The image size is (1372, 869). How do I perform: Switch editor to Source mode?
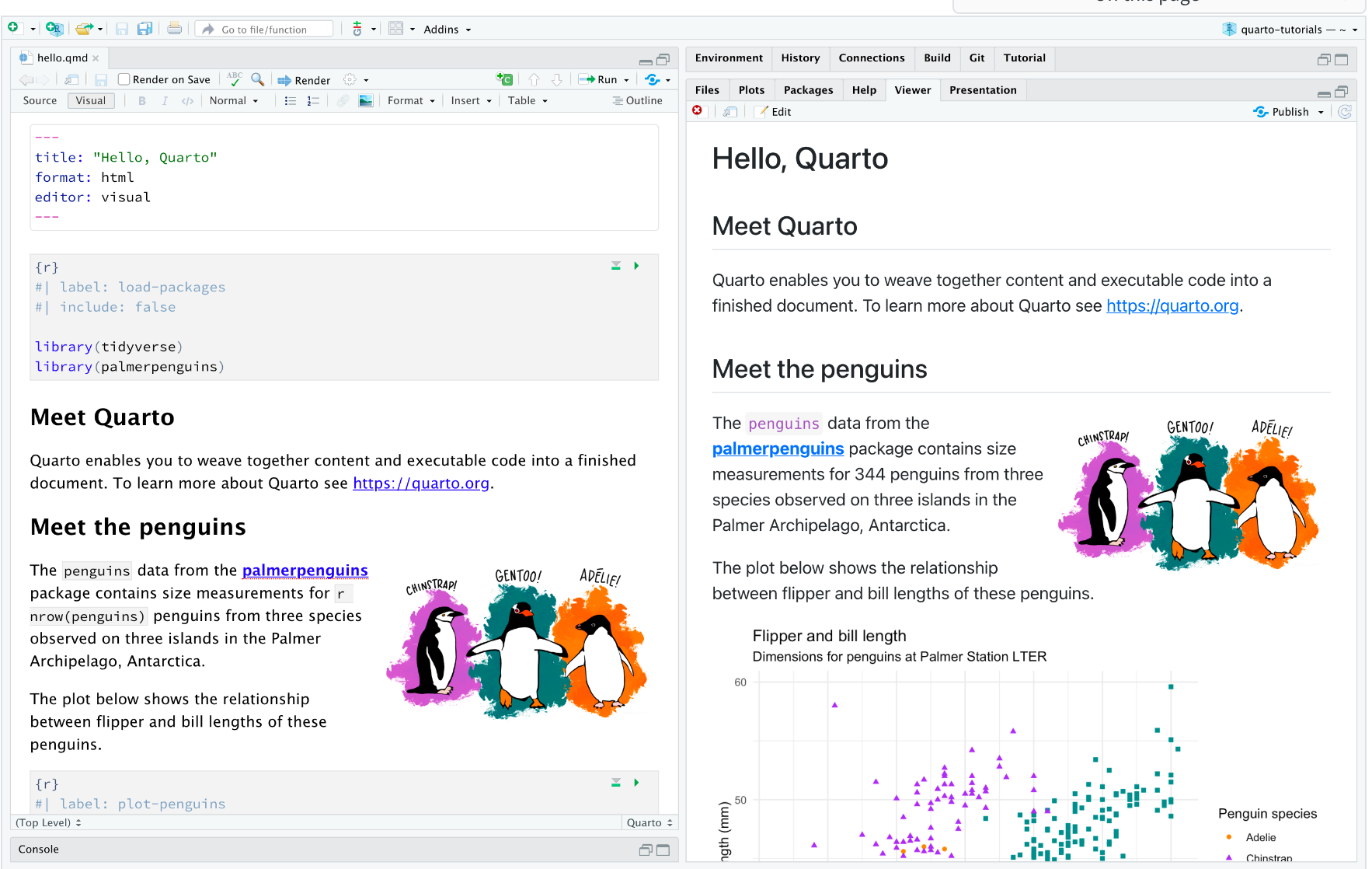pyautogui.click(x=40, y=101)
